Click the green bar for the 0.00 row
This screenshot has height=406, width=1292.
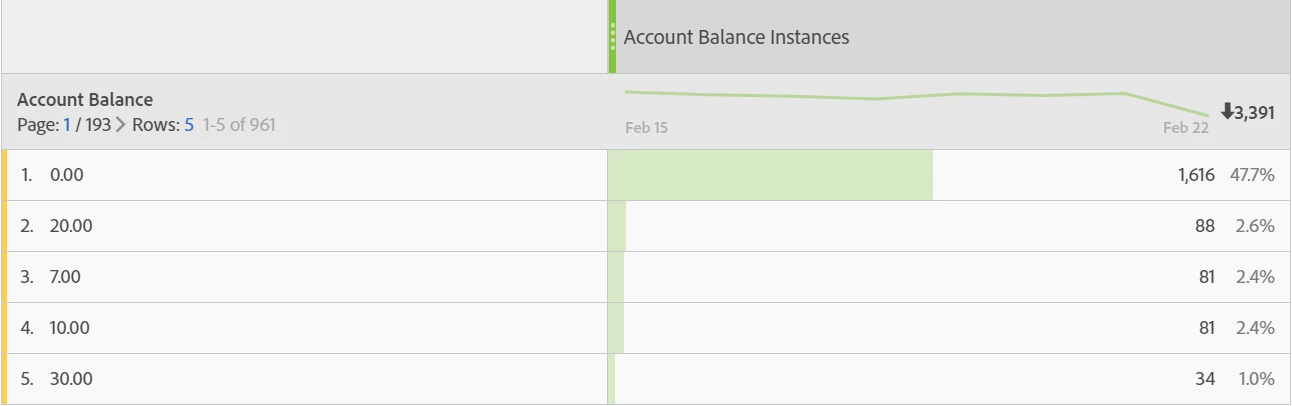(770, 175)
